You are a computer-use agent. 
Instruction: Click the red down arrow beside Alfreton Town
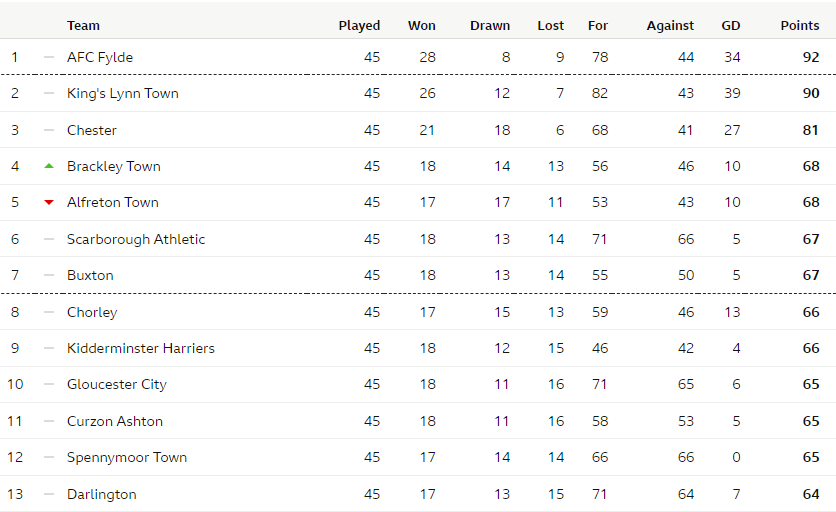coord(49,203)
